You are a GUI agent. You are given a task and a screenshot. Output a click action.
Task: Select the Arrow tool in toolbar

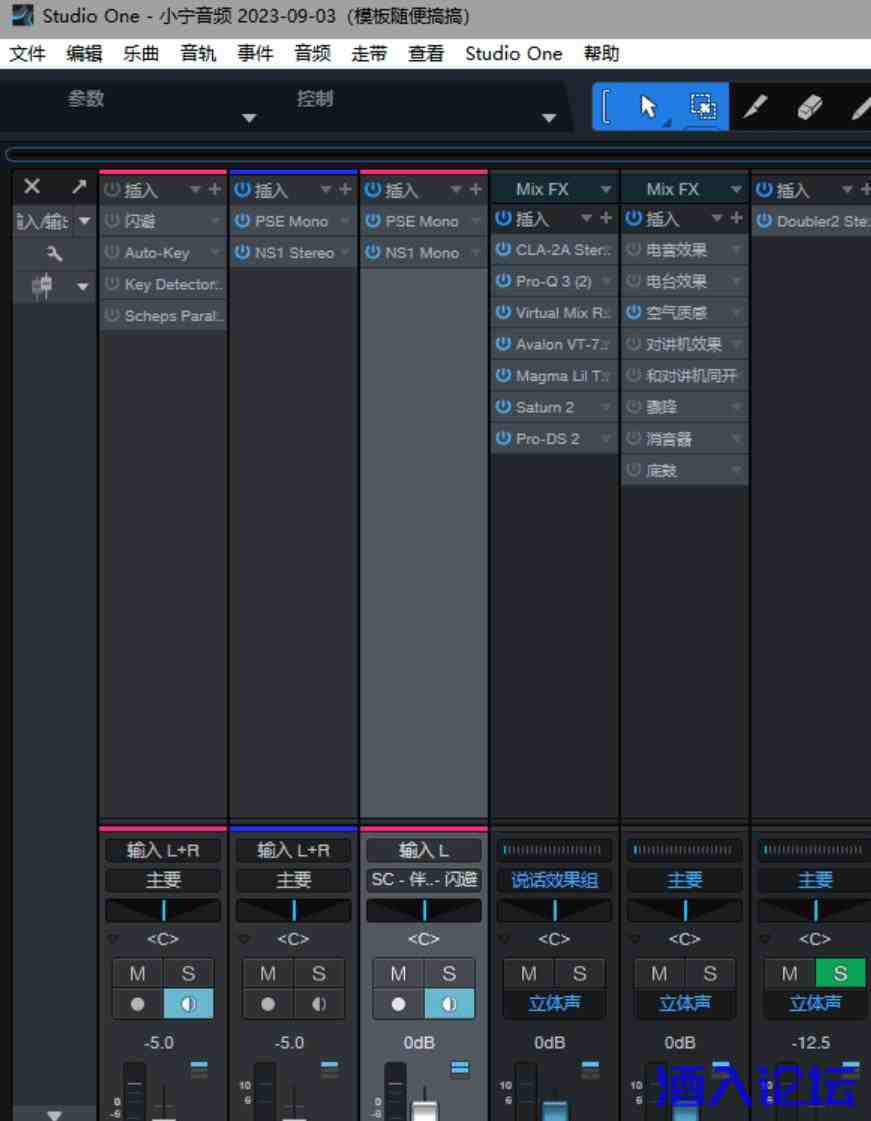pyautogui.click(x=649, y=107)
